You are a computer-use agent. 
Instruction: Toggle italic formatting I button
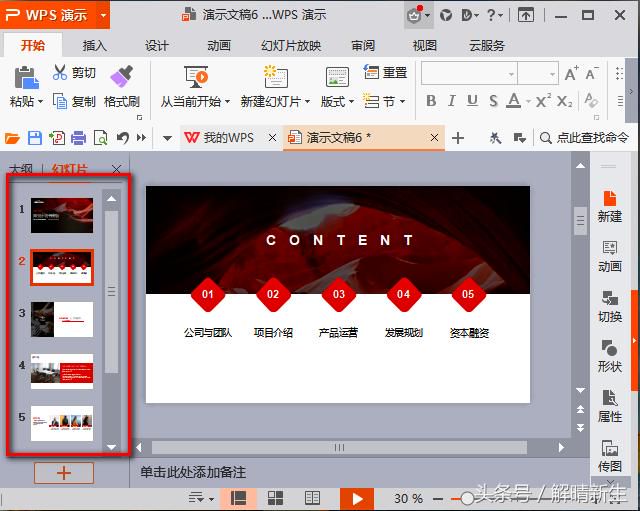(451, 100)
